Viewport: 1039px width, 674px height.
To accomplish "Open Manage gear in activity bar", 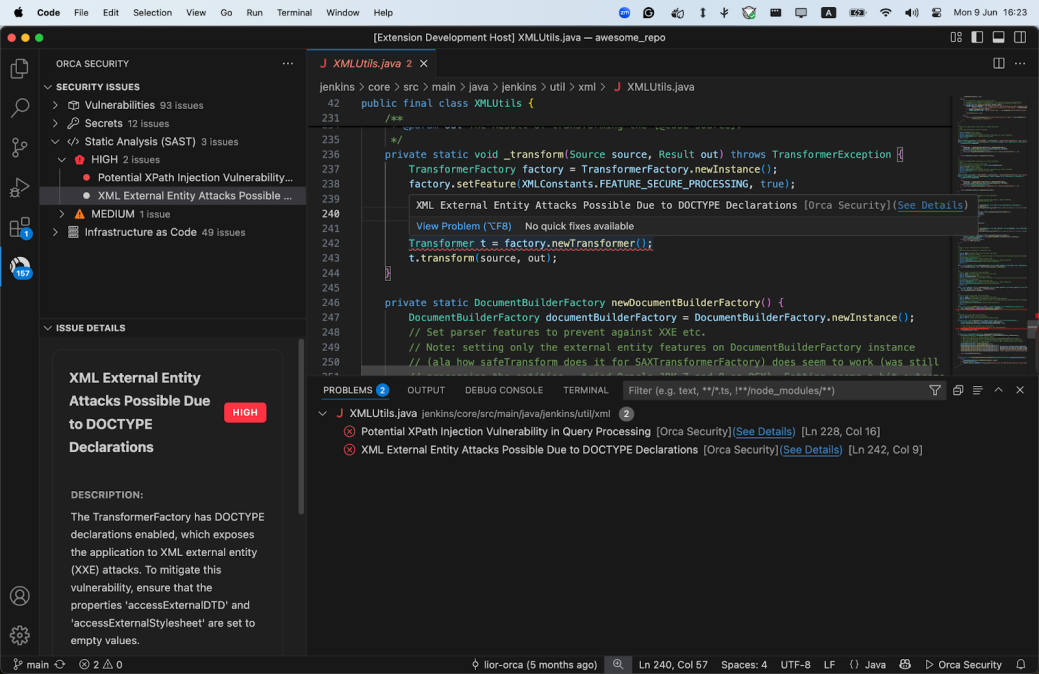I will 20,636.
